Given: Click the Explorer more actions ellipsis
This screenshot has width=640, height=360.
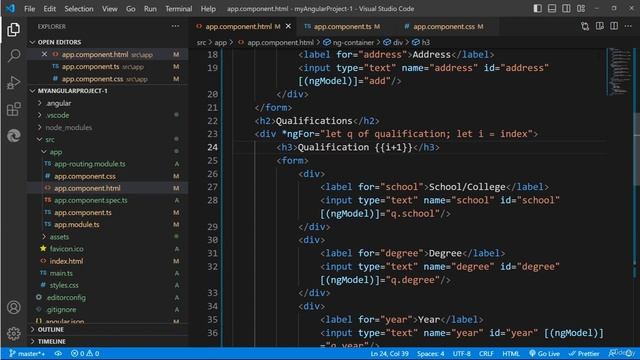Looking at the screenshot, I should (175, 26).
